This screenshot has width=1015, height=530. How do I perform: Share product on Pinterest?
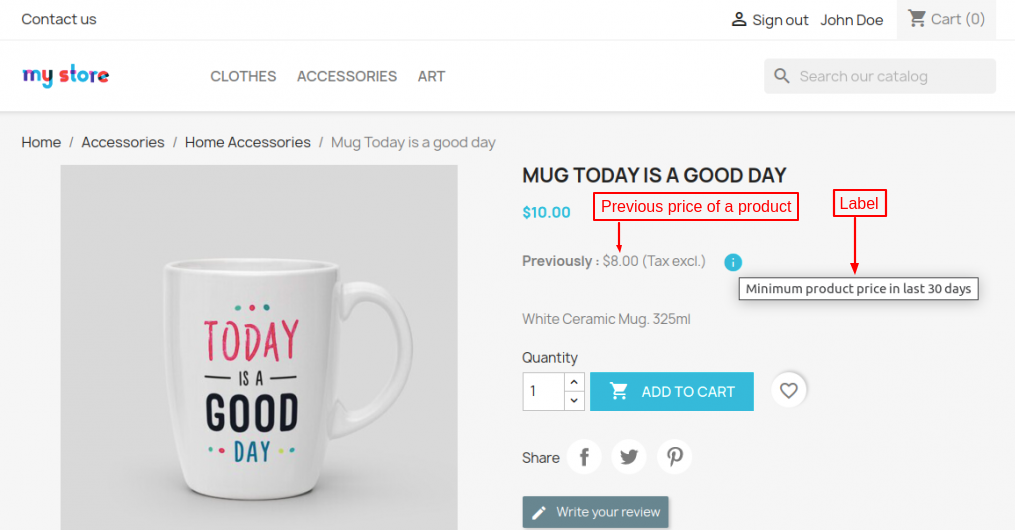pos(675,457)
